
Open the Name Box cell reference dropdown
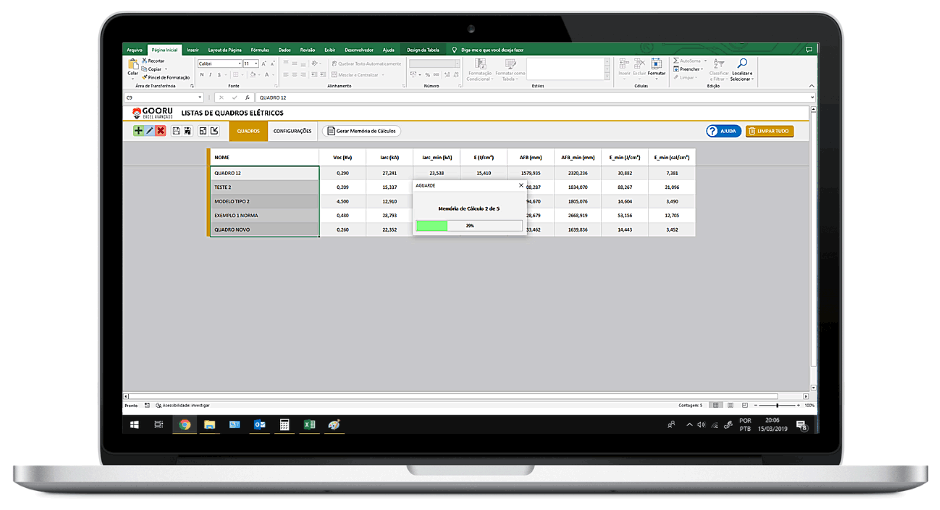click(199, 98)
